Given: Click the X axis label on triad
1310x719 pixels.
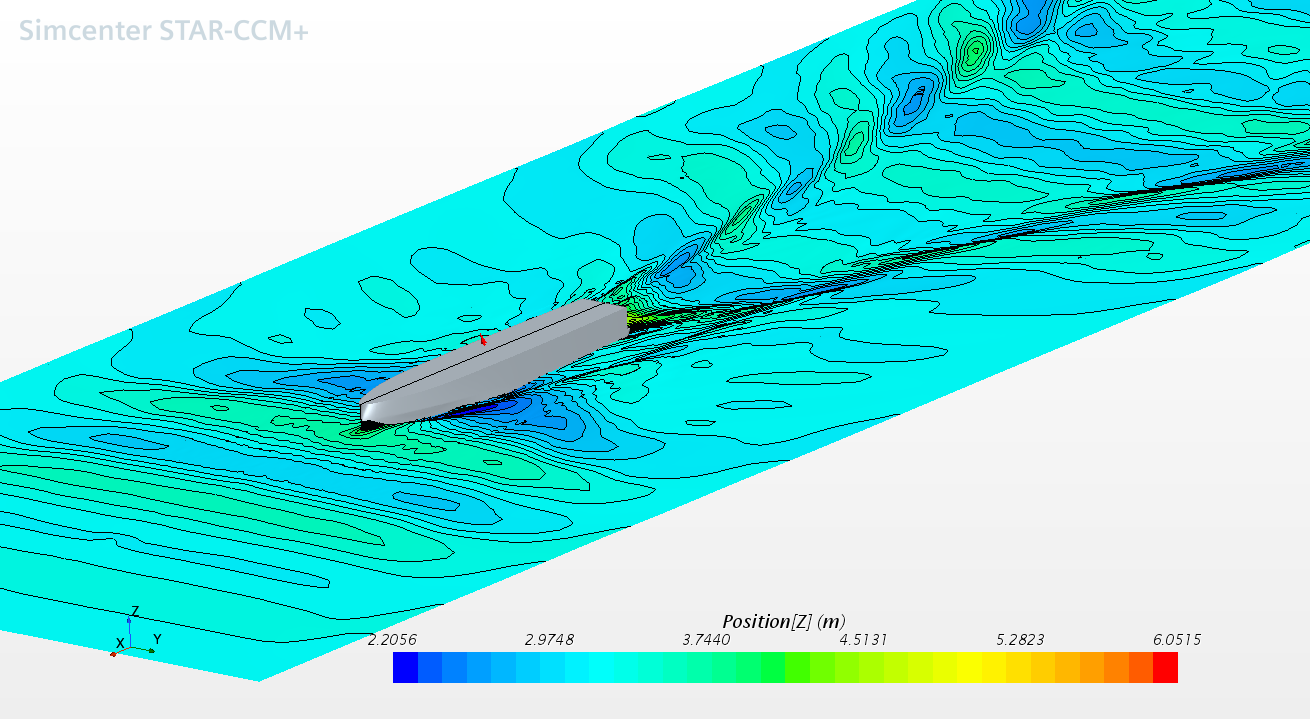Looking at the screenshot, I should tap(120, 643).
